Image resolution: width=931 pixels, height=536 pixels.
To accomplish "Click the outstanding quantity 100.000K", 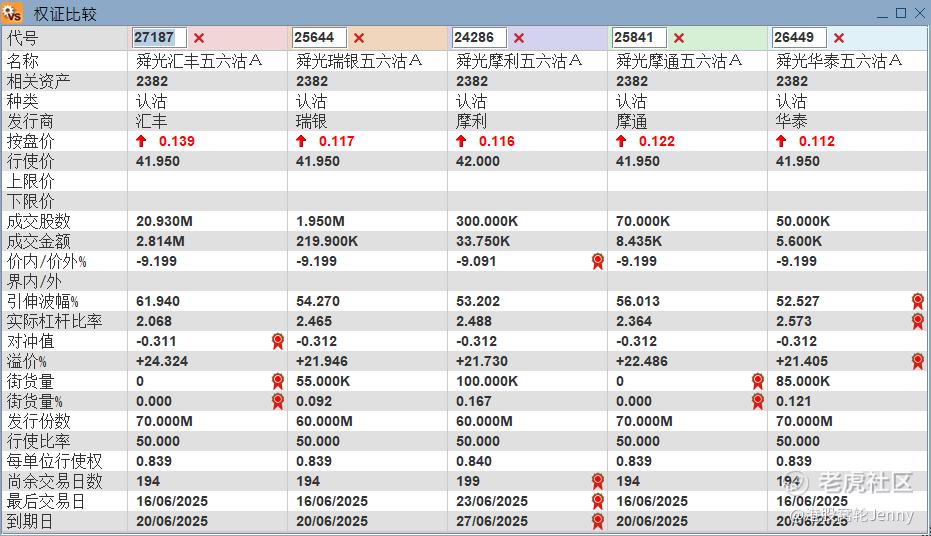I will pos(487,382).
